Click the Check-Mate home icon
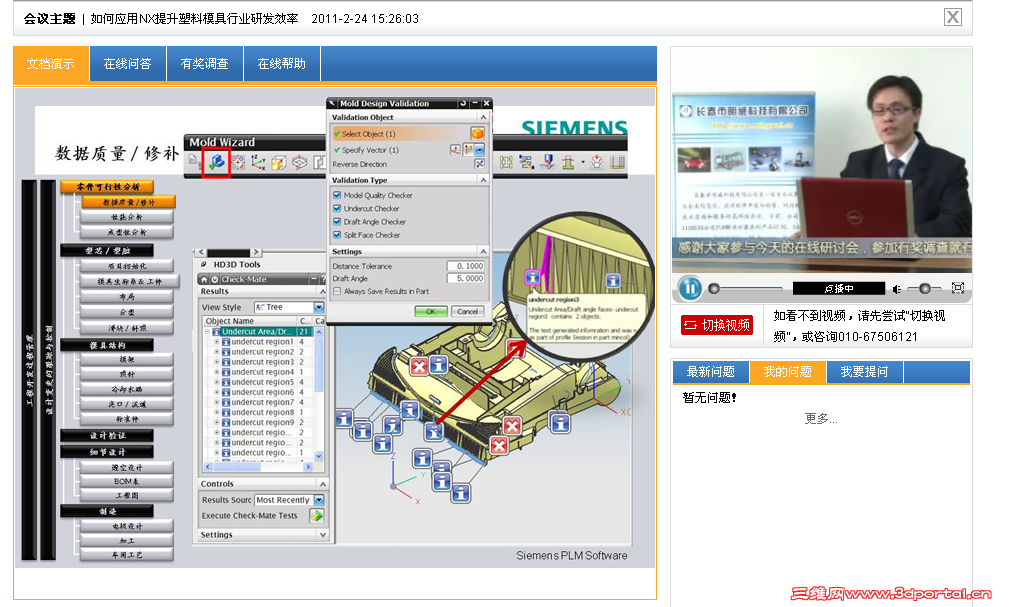 tap(204, 279)
